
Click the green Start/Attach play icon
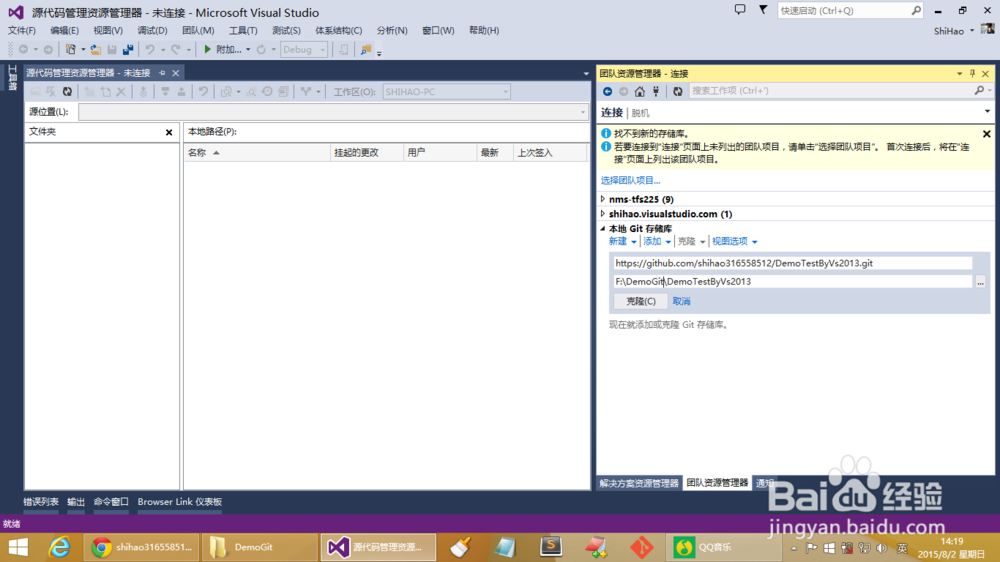(x=207, y=49)
